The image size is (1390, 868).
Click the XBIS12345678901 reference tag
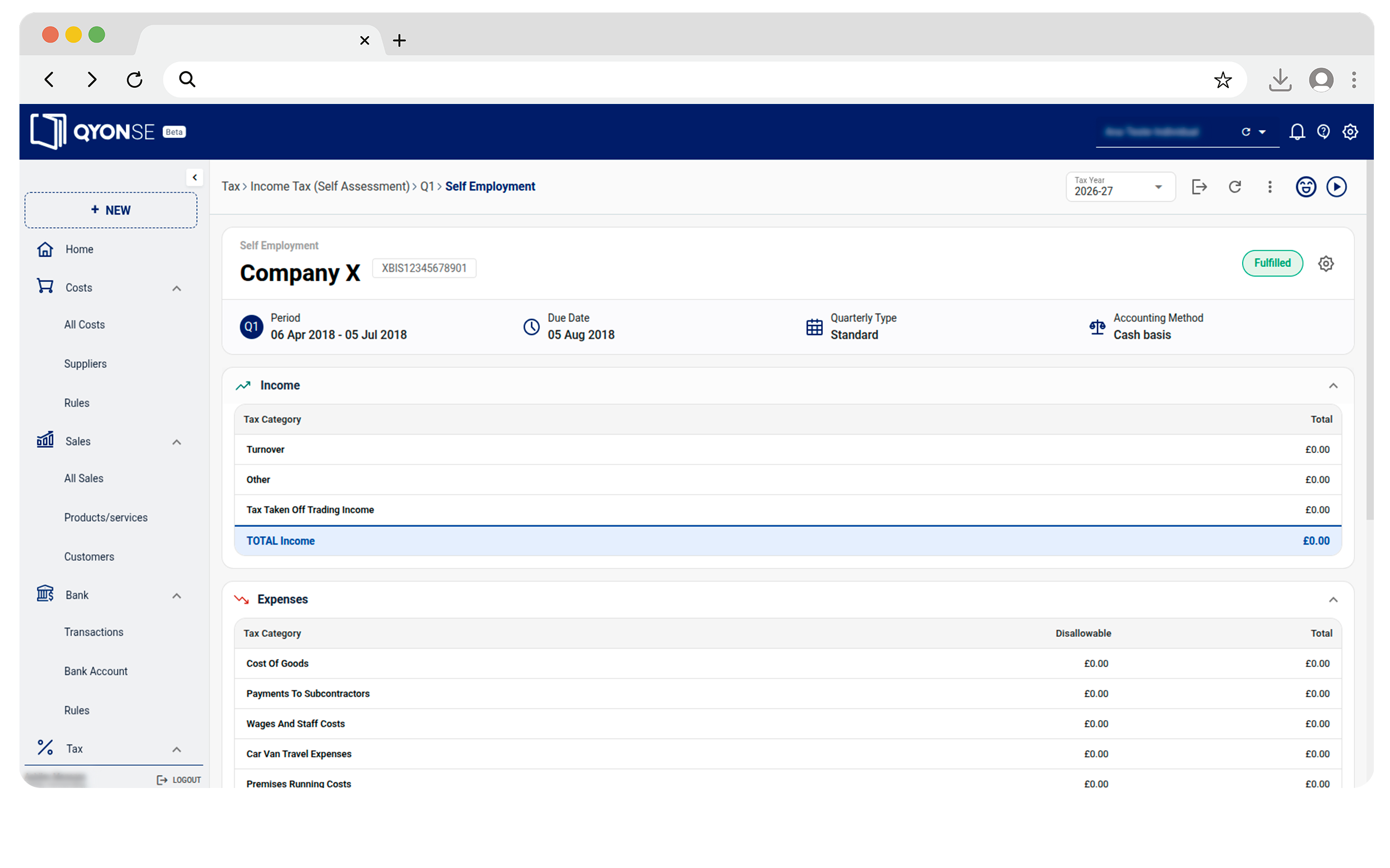[424, 268]
